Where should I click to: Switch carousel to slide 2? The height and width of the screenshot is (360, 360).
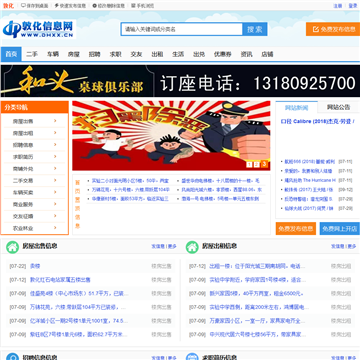coord(257,164)
